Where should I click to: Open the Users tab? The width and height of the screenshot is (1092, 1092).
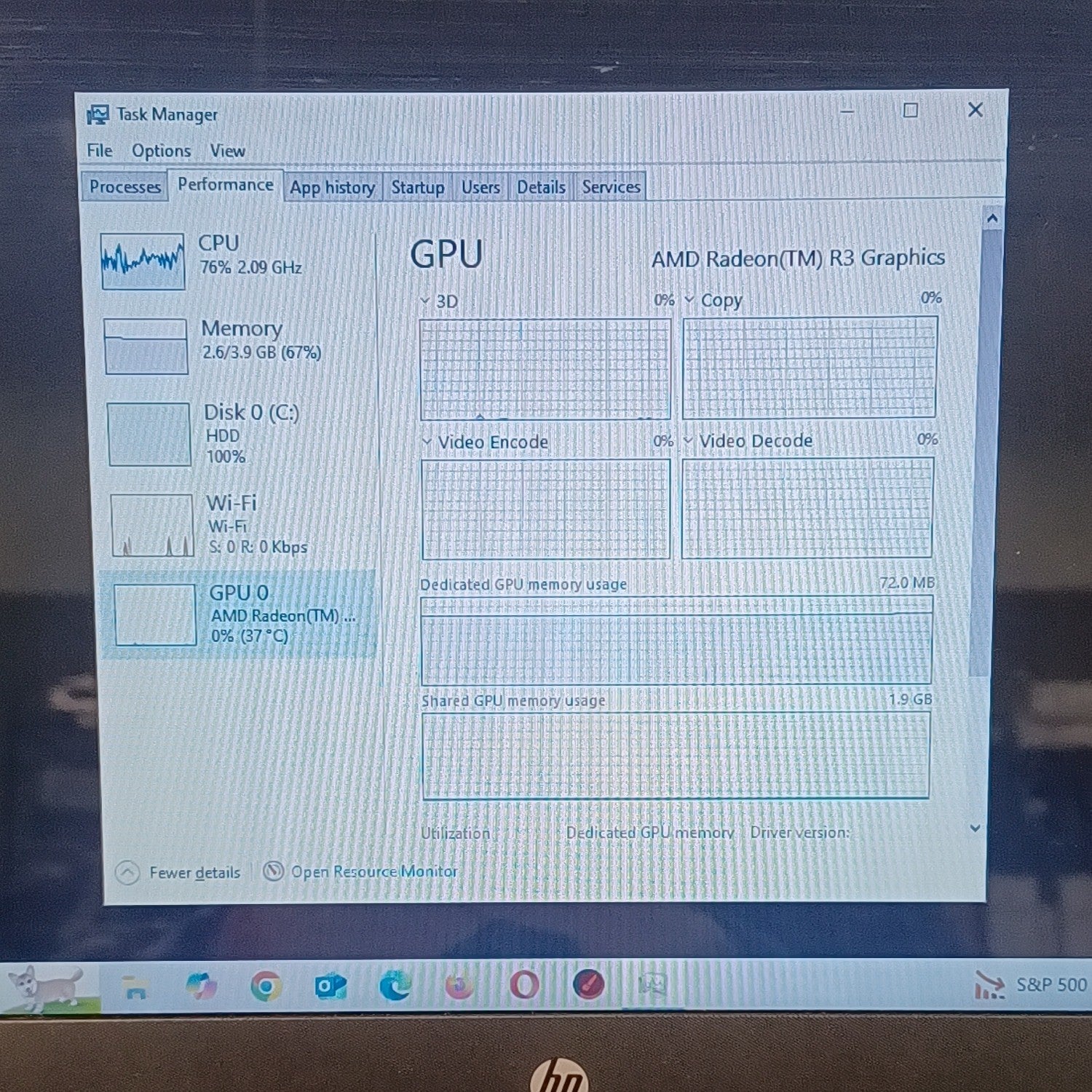[x=480, y=187]
